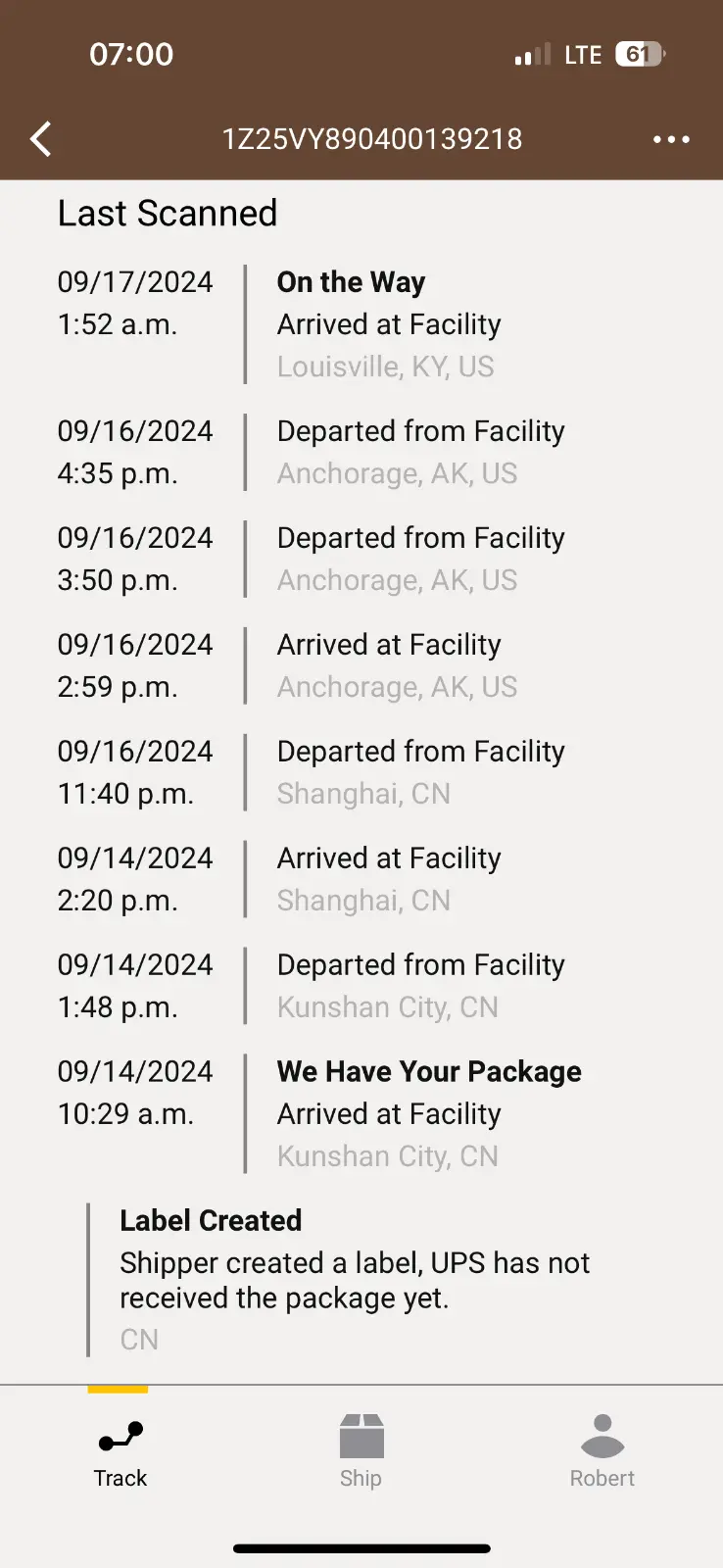
Task: Tap the home indicator bar
Action: click(361, 1548)
